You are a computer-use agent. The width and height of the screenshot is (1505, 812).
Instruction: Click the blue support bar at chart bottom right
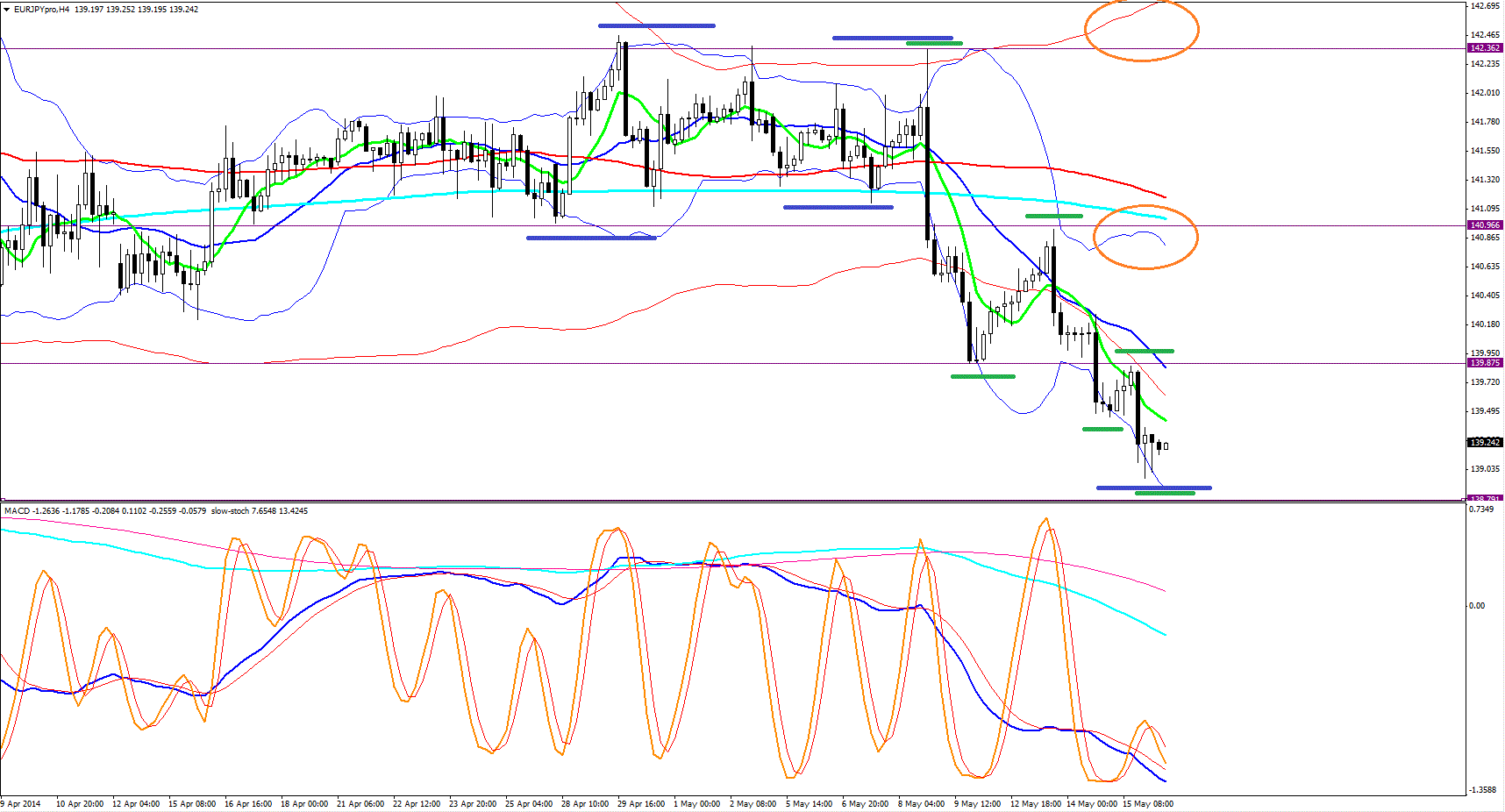(1153, 488)
